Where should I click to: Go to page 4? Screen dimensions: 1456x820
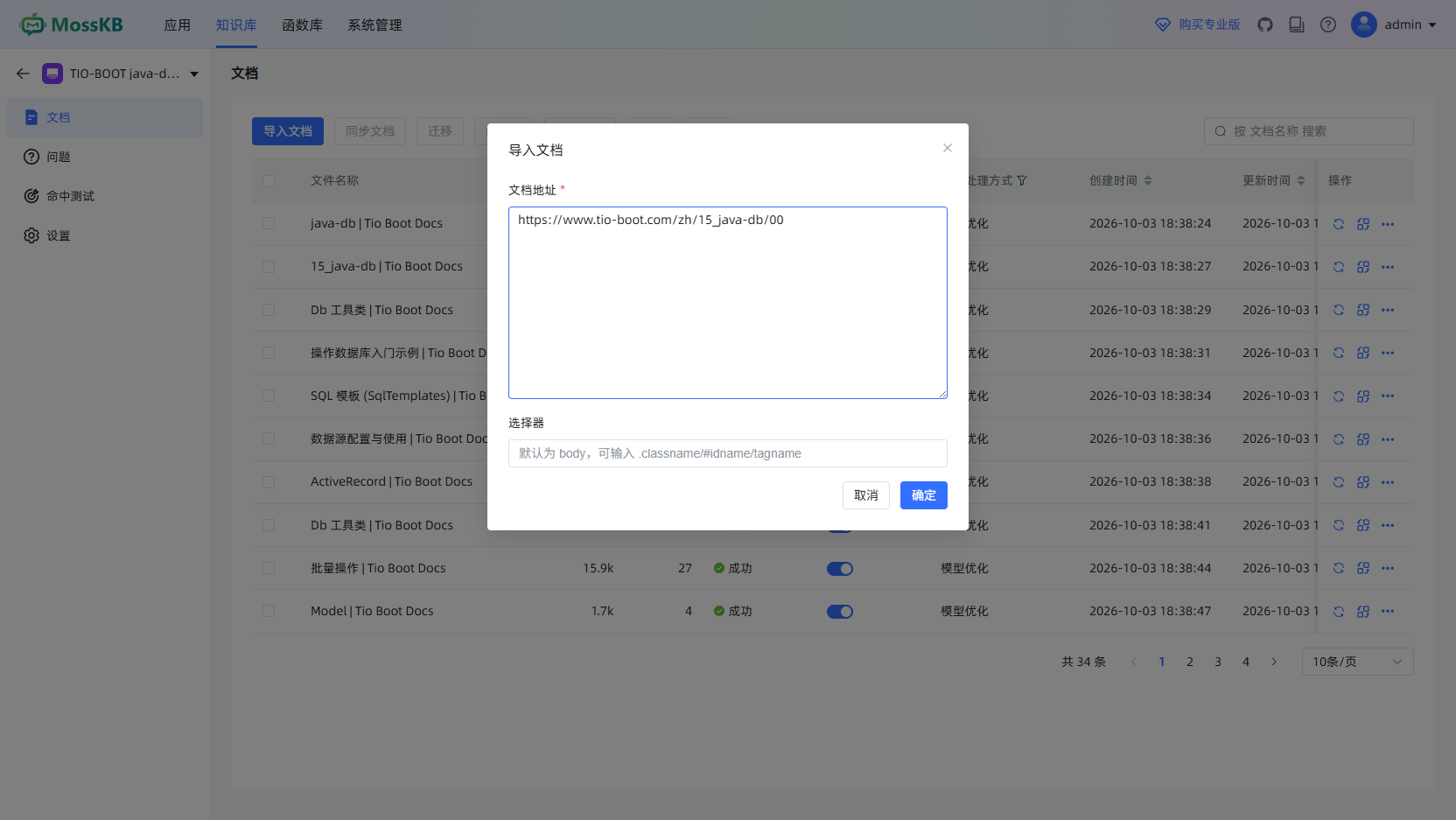(x=1246, y=662)
